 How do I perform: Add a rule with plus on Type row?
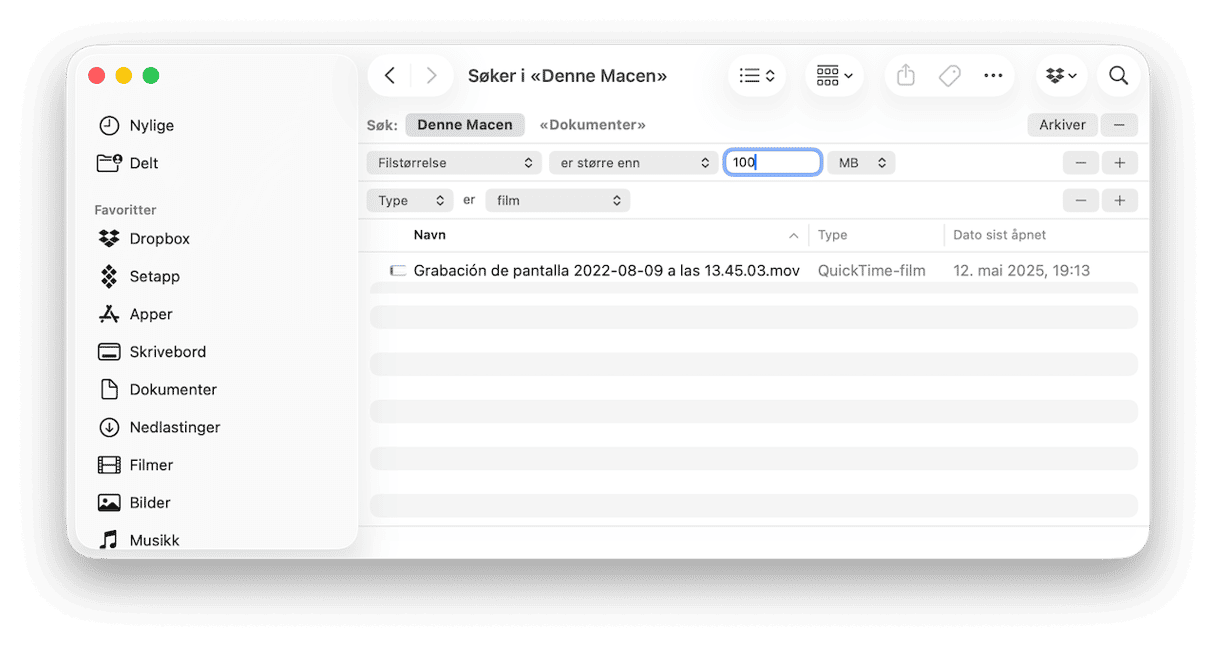[x=1119, y=200]
